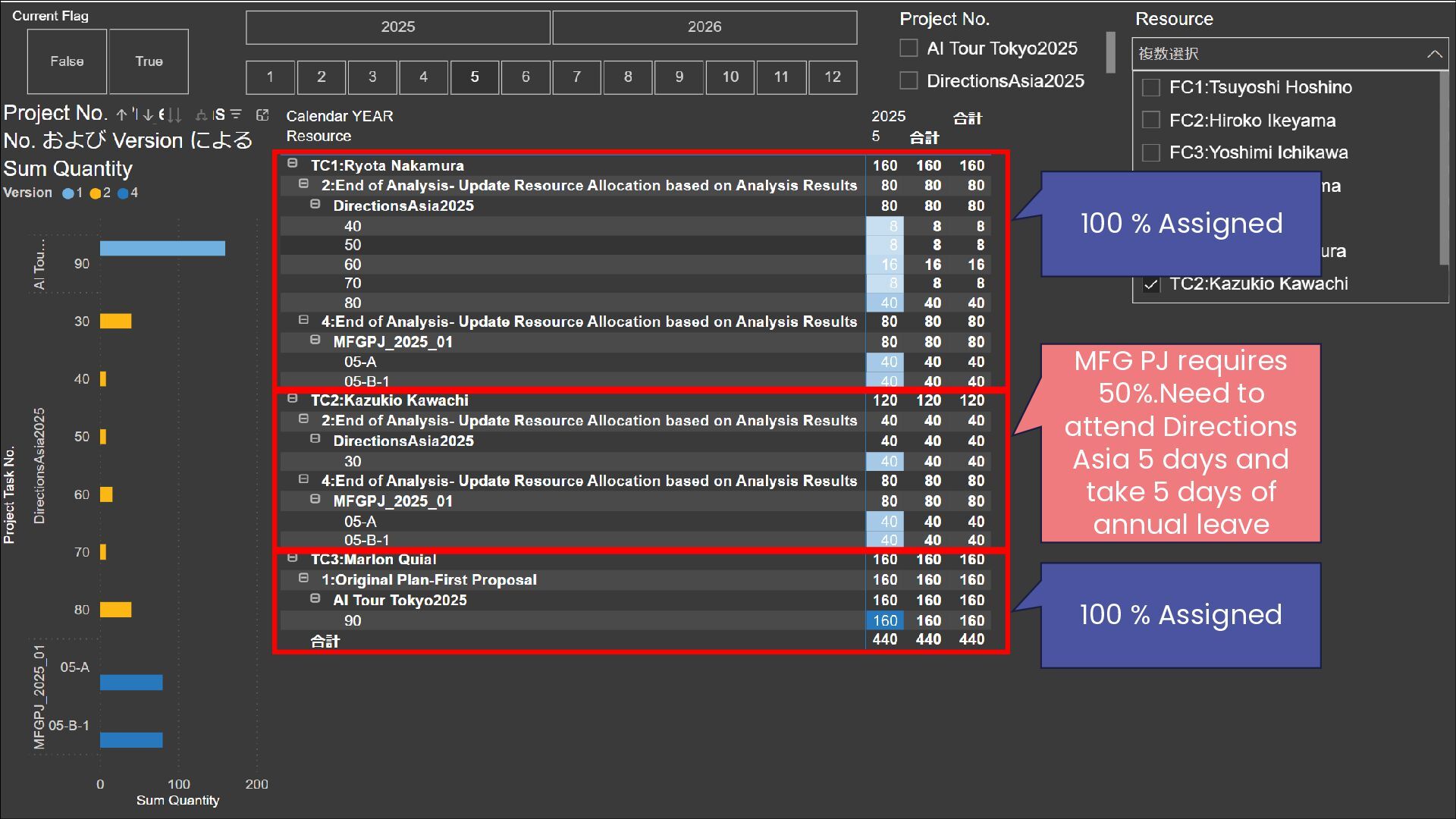Select the 2026 year slicer
Screen dimensions: 1456x819
pos(704,27)
